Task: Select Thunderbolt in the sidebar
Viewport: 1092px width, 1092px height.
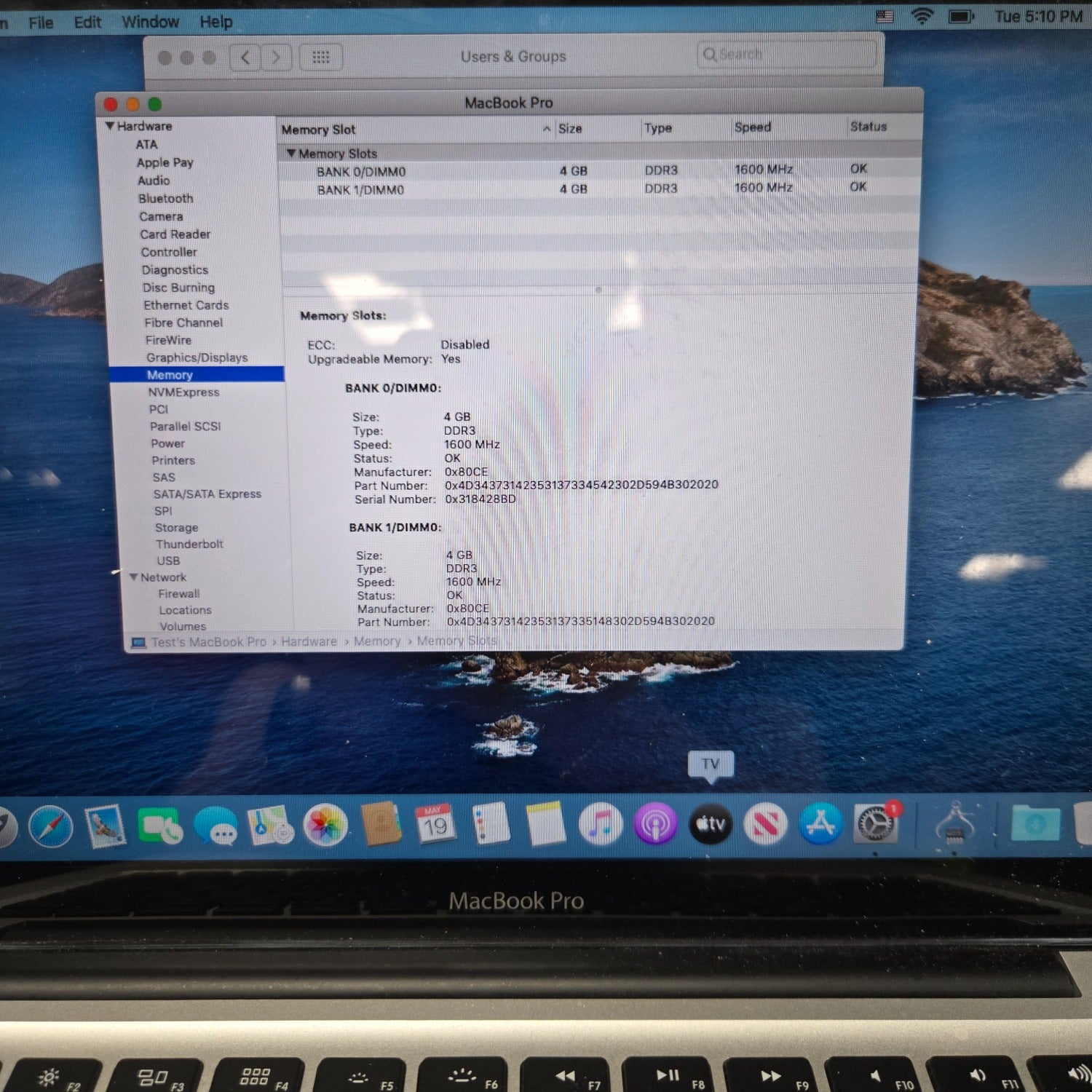Action: (189, 545)
